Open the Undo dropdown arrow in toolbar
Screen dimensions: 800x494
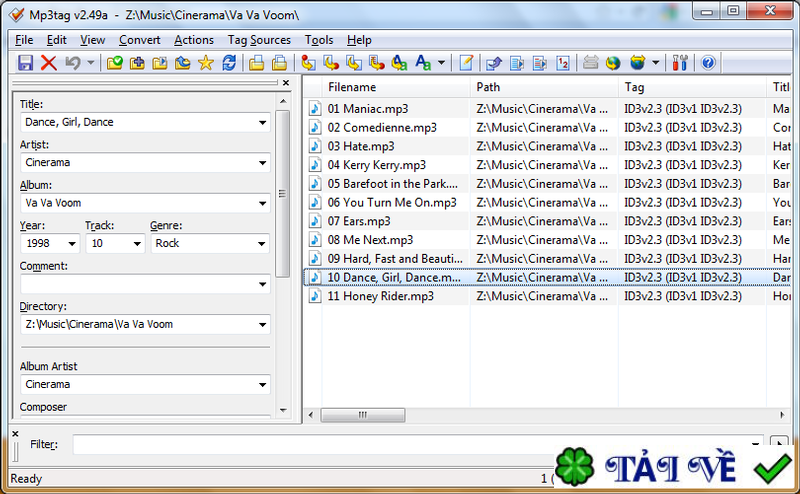click(x=90, y=63)
